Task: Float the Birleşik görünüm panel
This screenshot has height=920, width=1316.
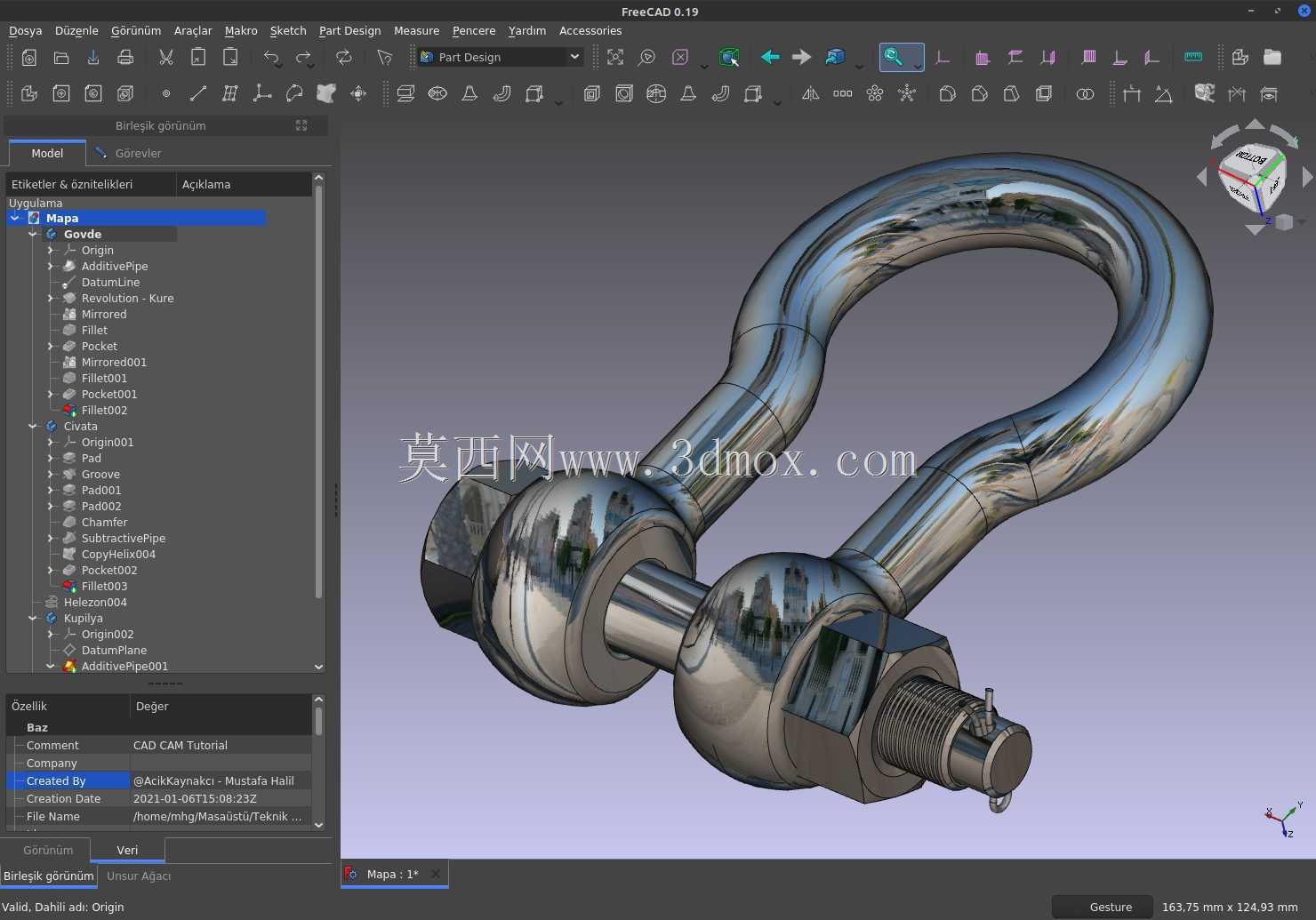Action: 301,126
